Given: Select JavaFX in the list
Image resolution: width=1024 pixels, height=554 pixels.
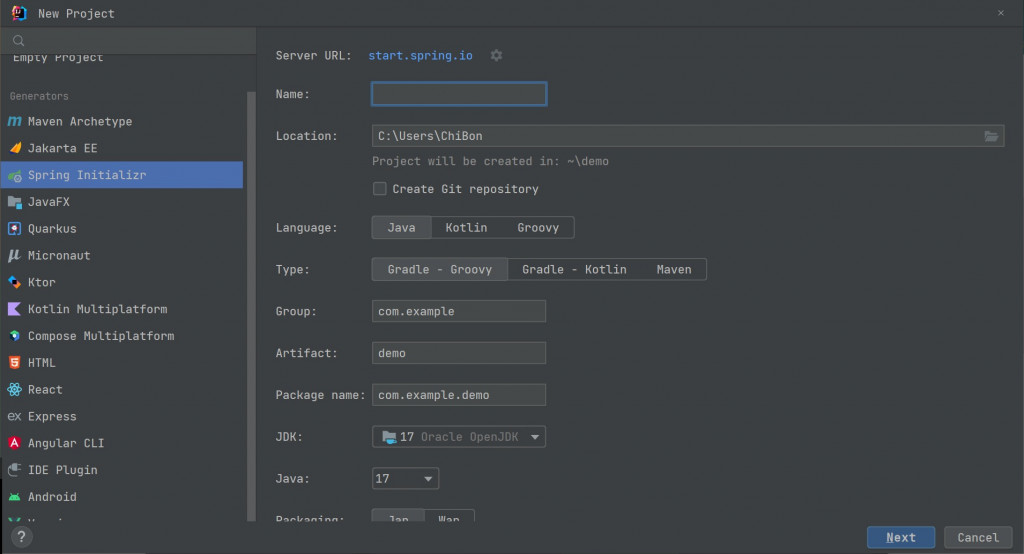Looking at the screenshot, I should pyautogui.click(x=122, y=202).
